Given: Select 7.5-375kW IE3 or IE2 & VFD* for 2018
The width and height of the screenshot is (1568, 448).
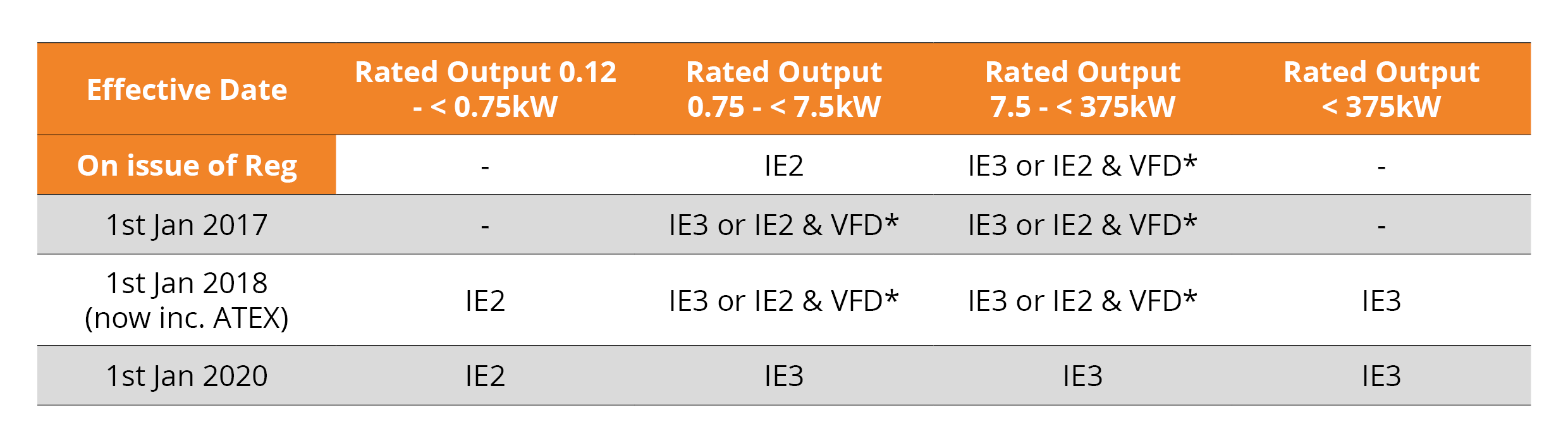Looking at the screenshot, I should (x=1082, y=301).
